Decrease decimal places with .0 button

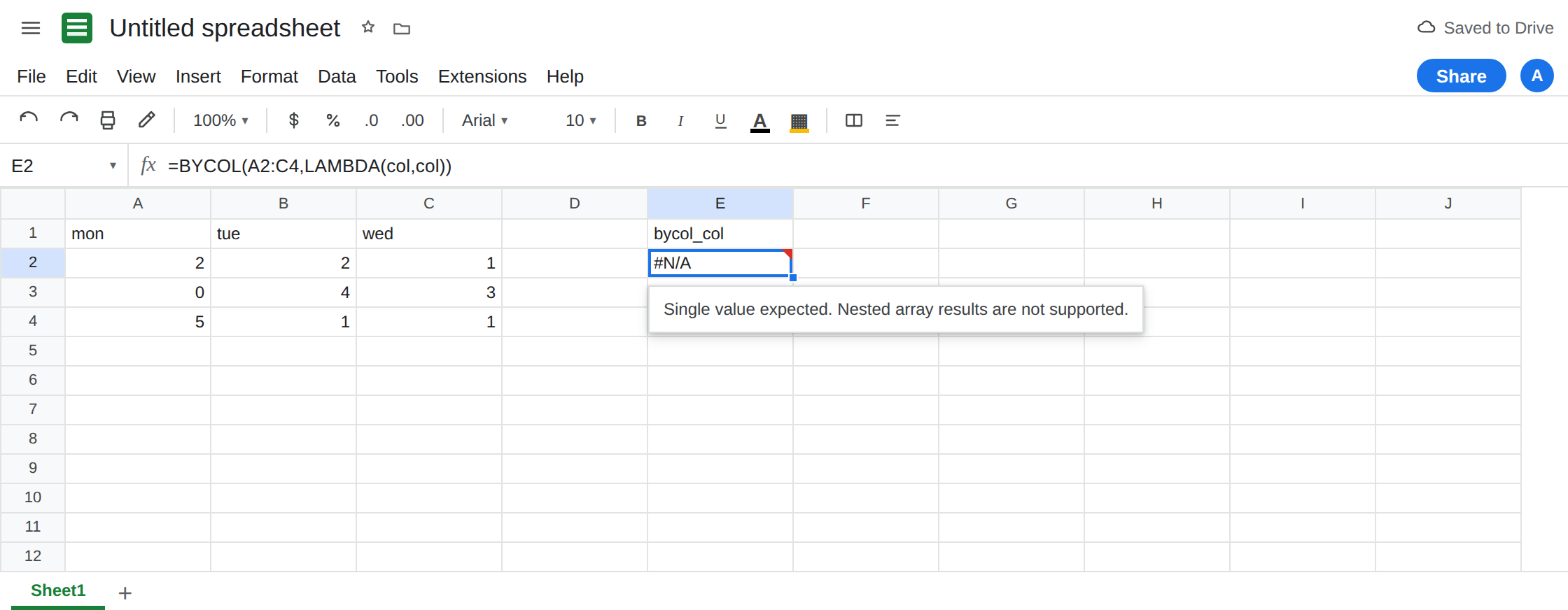(x=372, y=120)
